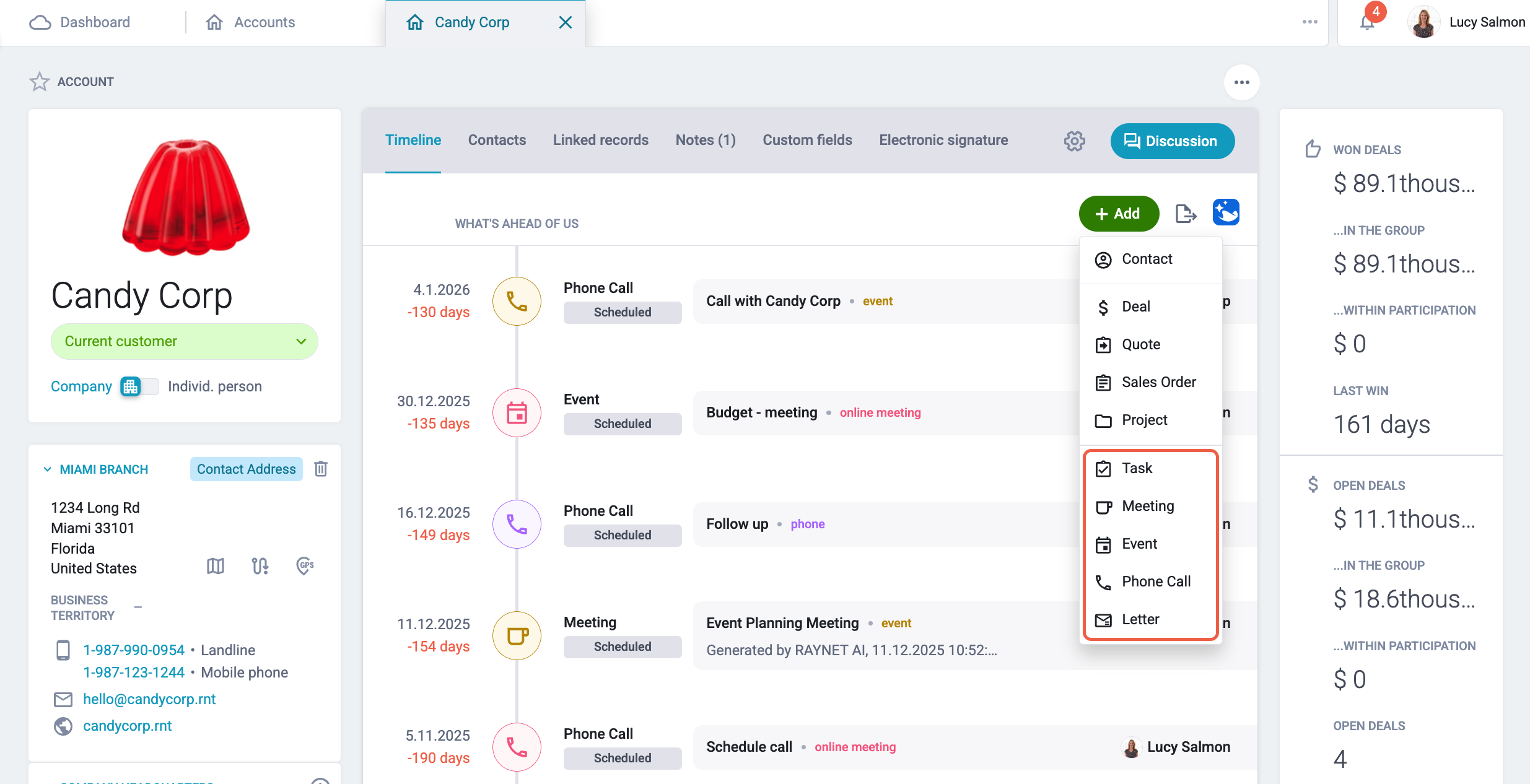The height and width of the screenshot is (784, 1530).
Task: Click the red phone icon dated 5.11.2025
Action: (x=517, y=747)
